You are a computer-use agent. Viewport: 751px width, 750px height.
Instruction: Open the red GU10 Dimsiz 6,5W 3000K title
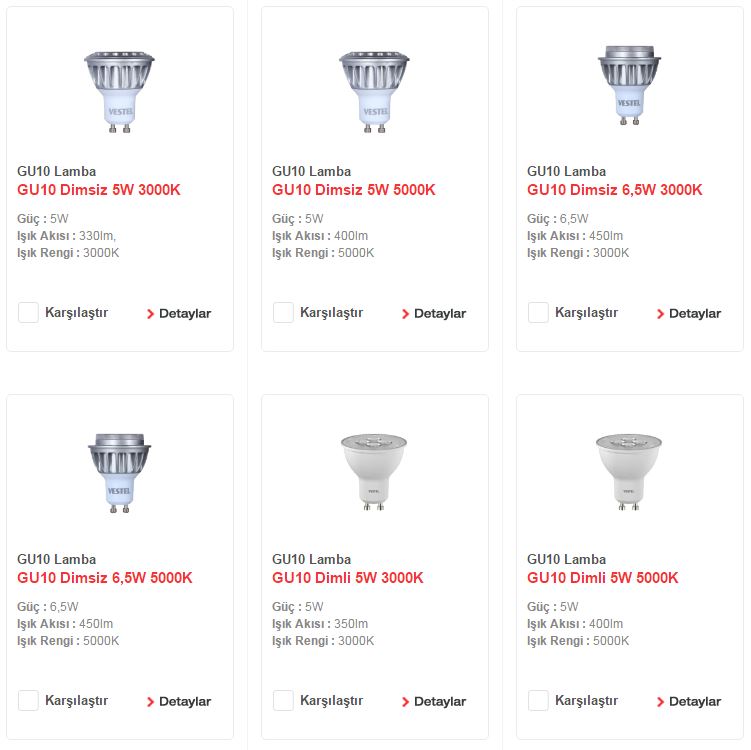click(615, 190)
